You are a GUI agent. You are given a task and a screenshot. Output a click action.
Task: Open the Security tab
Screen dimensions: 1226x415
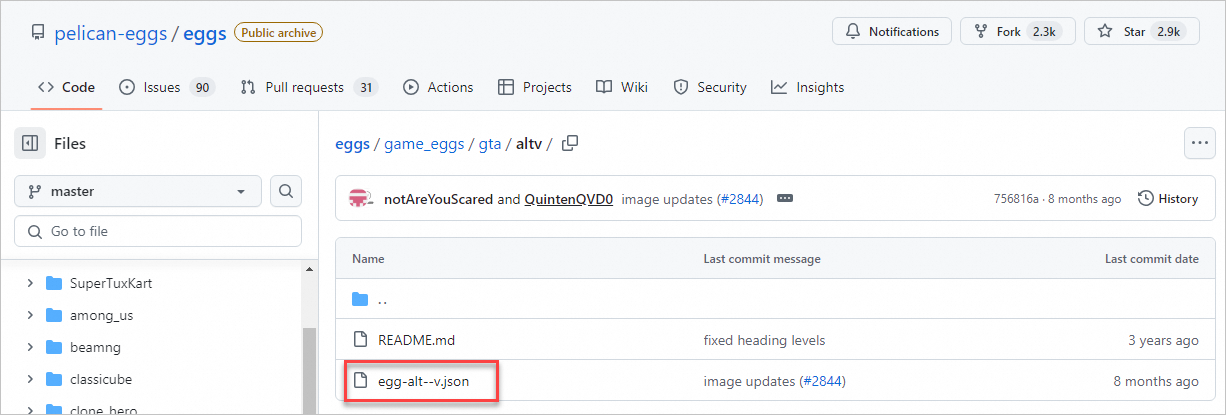pyautogui.click(x=710, y=87)
